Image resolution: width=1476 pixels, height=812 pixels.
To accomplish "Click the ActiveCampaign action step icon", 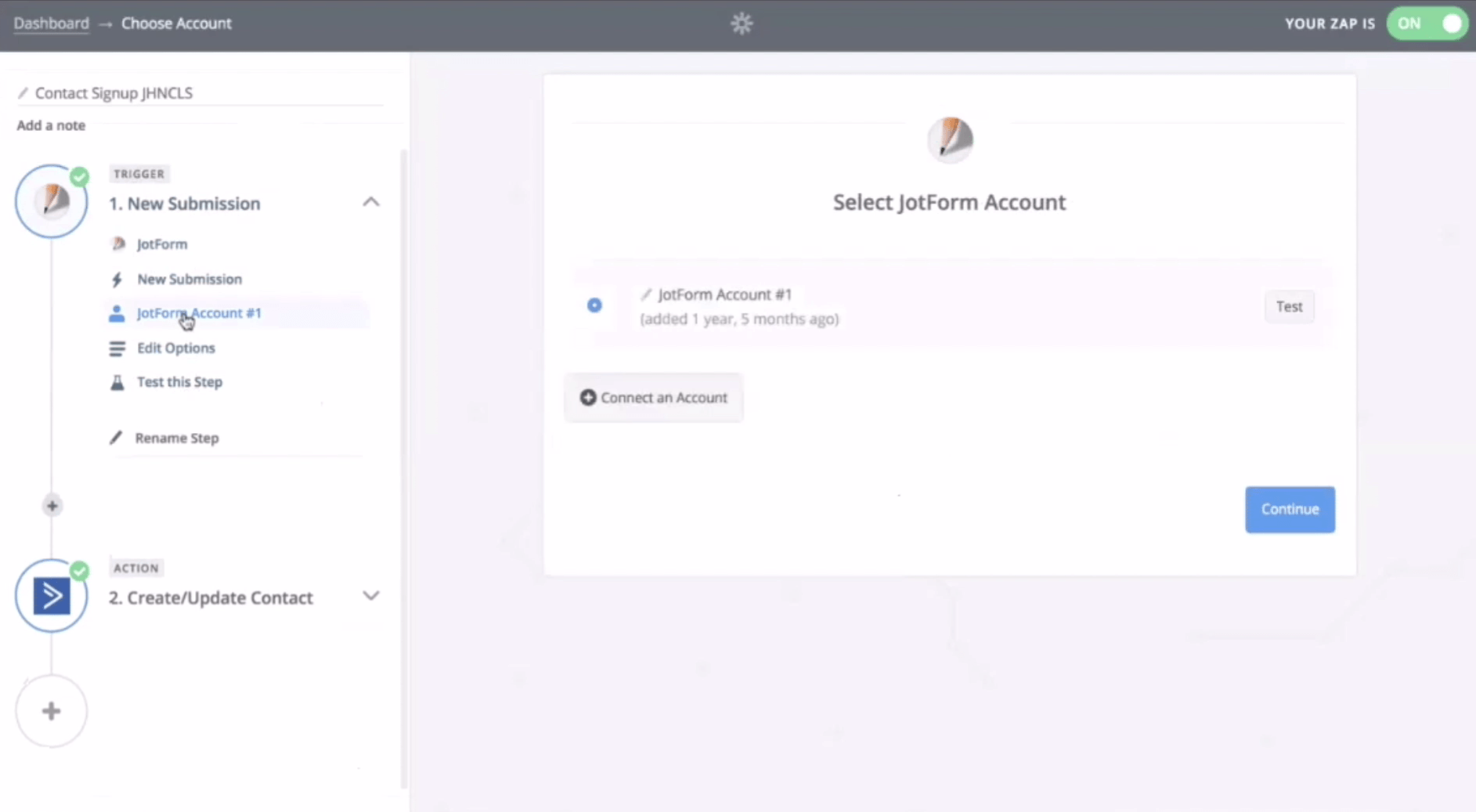I will click(x=52, y=596).
